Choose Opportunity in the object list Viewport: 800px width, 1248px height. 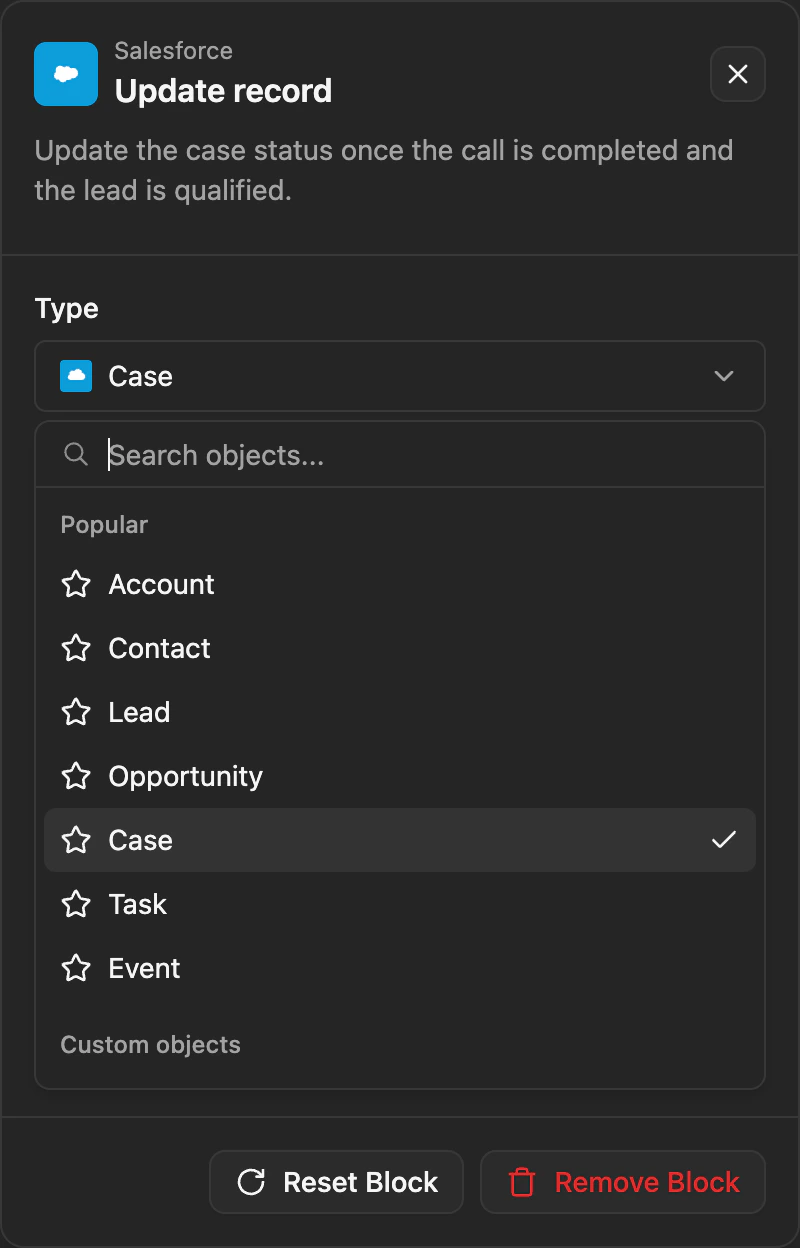400,776
